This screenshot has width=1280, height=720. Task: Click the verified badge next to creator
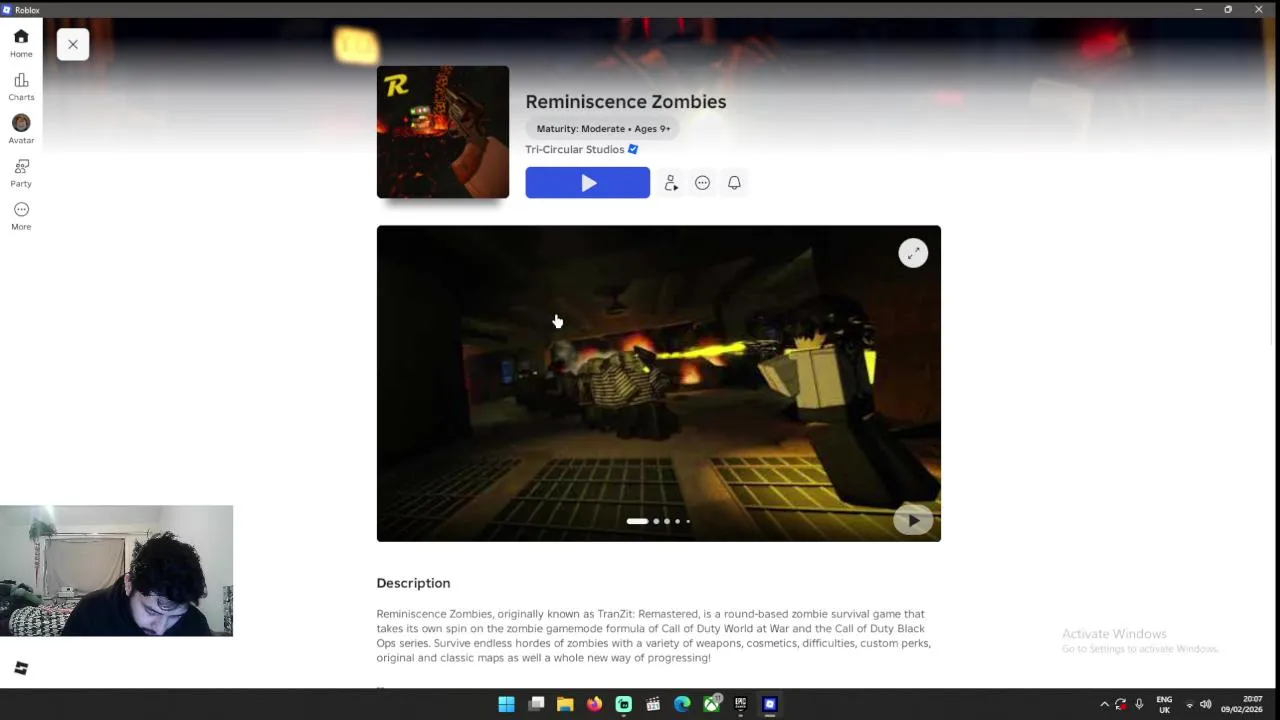632,149
